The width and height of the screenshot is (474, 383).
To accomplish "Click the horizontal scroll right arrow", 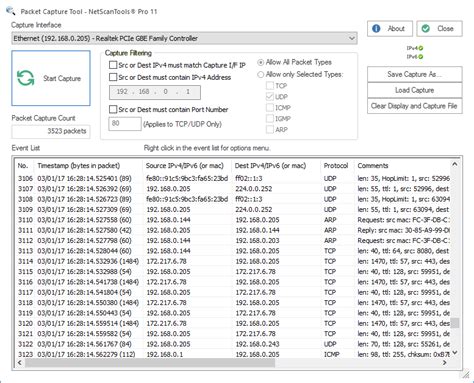I will coord(445,363).
